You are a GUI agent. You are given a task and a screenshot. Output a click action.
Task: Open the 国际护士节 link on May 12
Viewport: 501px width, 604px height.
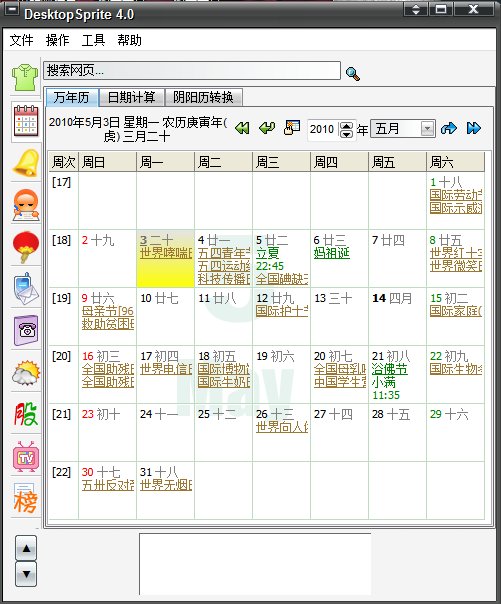click(x=282, y=311)
